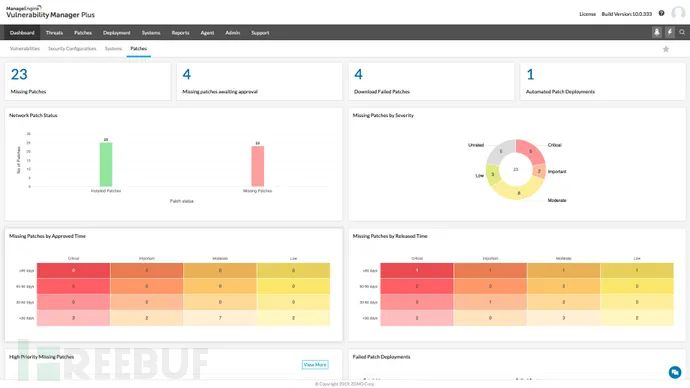690x388 pixels.
Task: Open the Threats menu
Action: tap(54, 33)
